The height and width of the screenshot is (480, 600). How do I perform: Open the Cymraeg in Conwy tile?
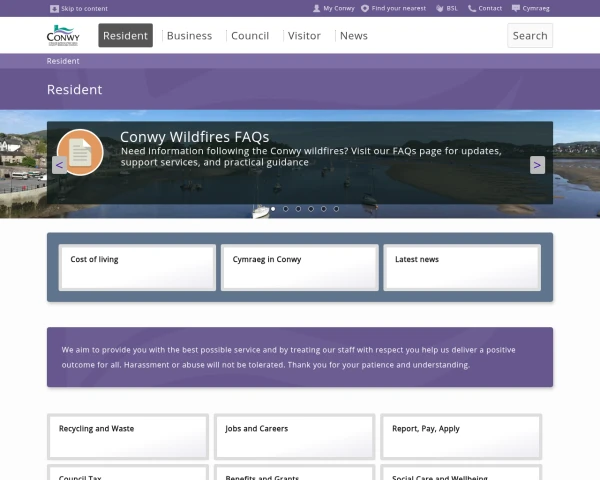tap(300, 268)
